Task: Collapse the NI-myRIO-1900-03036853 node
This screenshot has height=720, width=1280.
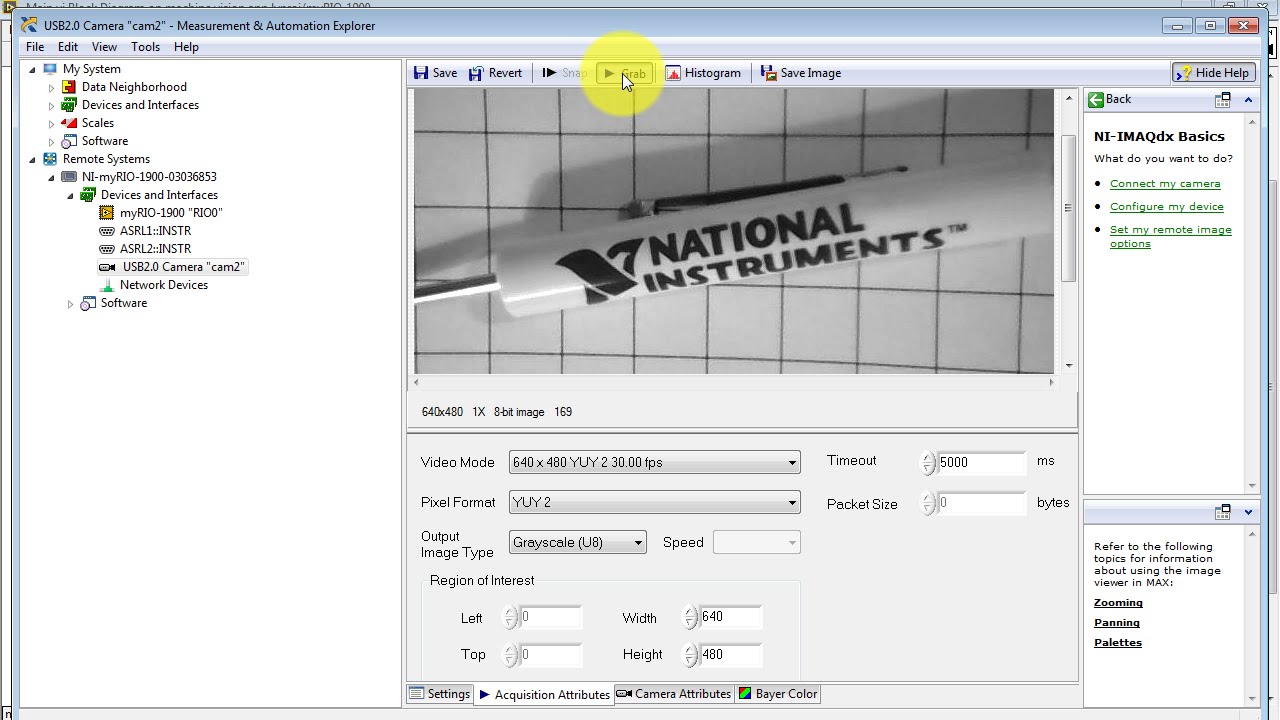Action: 51,177
